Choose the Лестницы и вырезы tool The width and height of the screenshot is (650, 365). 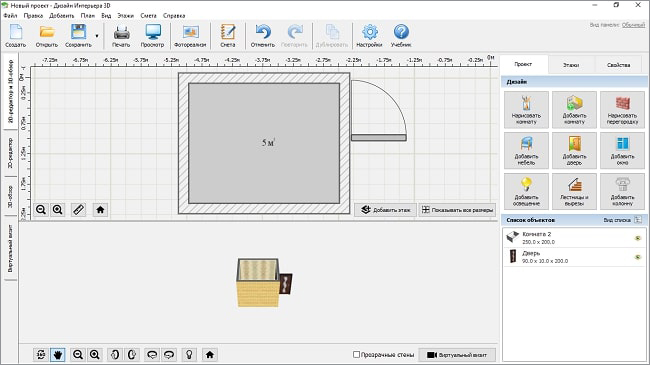click(574, 191)
